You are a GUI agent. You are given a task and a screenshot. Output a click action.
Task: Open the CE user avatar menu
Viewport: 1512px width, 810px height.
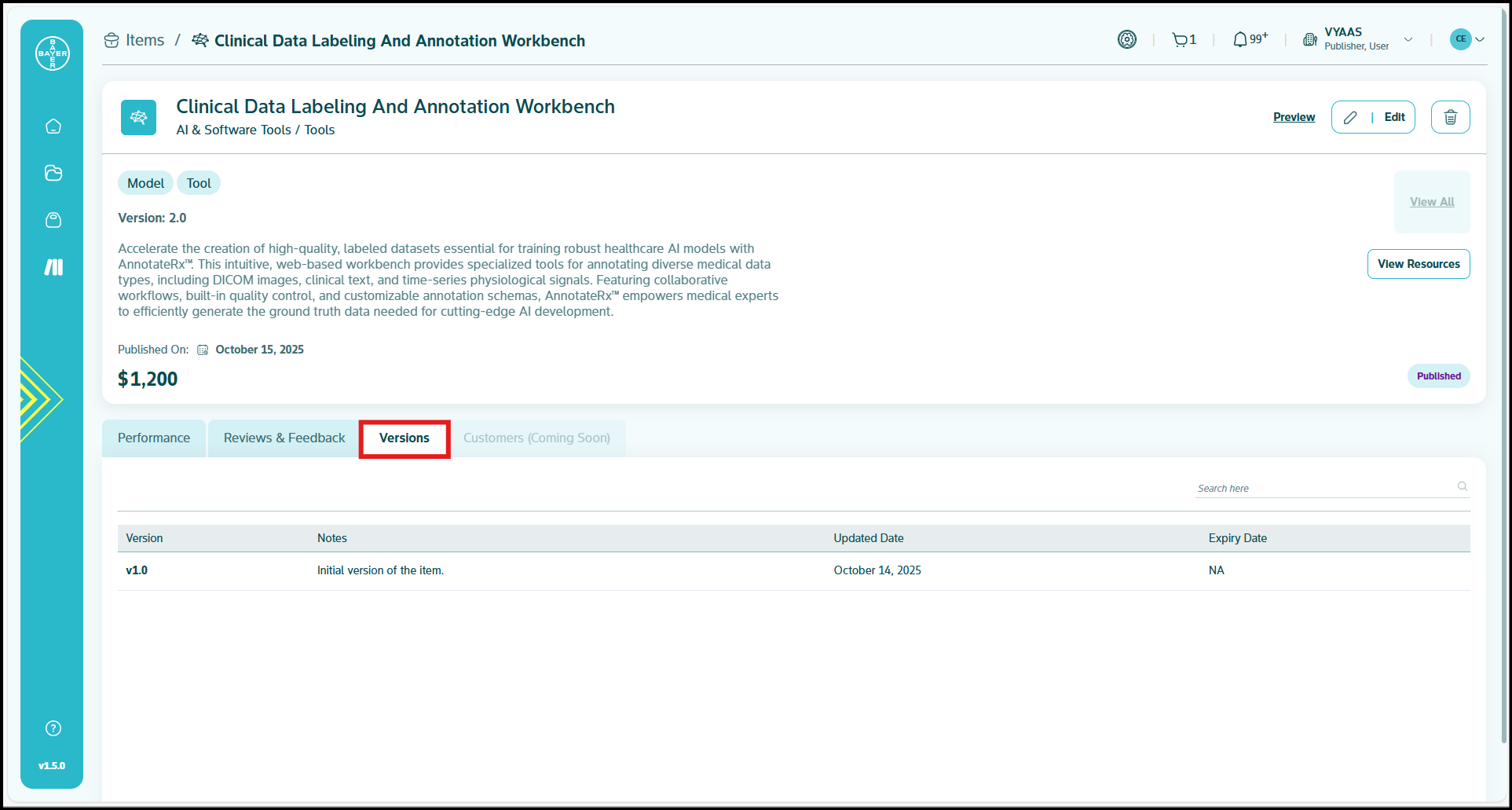coord(1466,39)
